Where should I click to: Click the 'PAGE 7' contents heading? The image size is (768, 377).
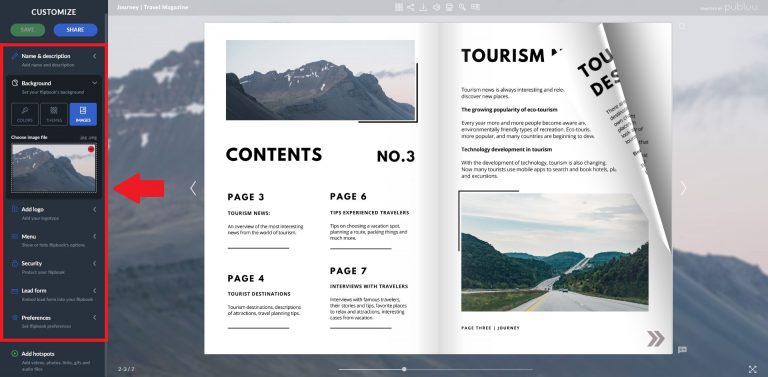348,271
